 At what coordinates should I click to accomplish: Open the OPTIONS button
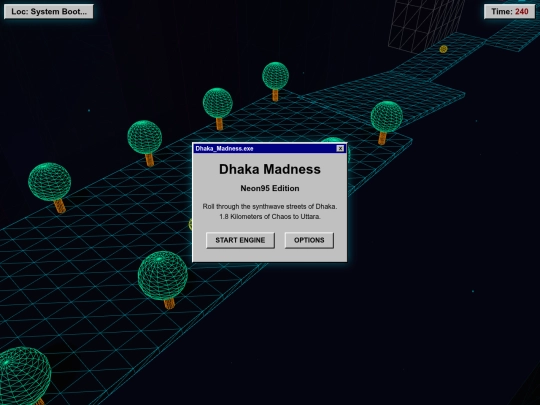pyautogui.click(x=309, y=240)
